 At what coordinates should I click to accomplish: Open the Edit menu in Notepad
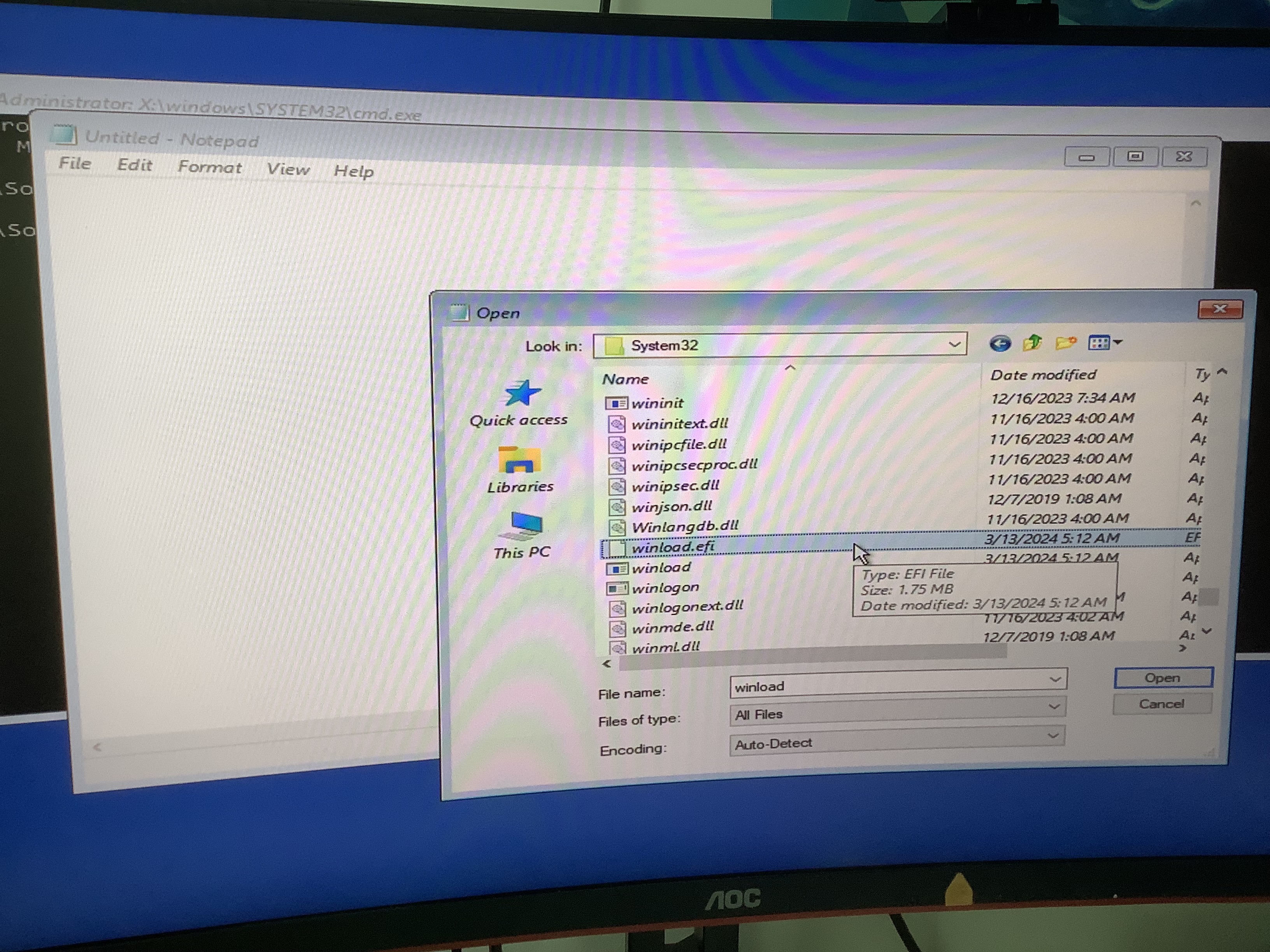click(x=134, y=165)
